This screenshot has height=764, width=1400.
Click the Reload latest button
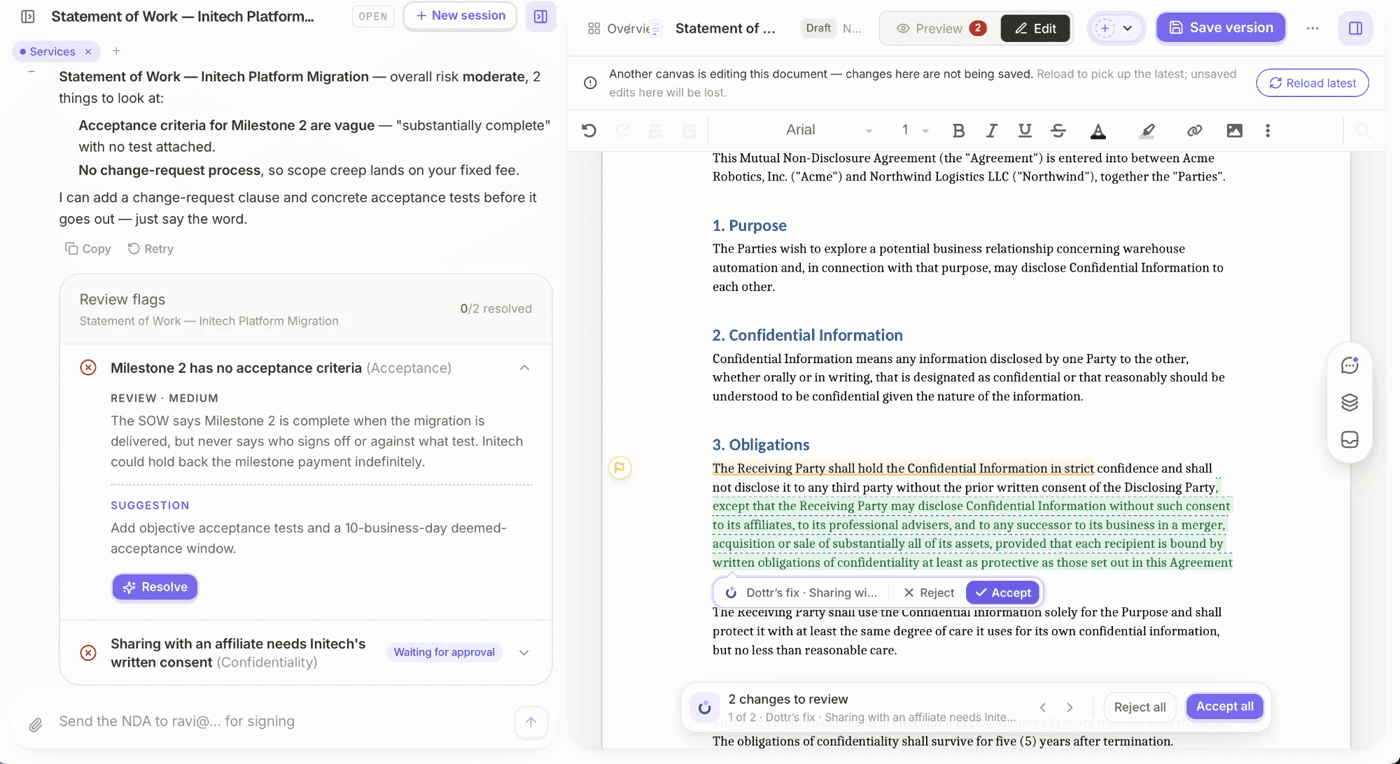tap(1312, 83)
